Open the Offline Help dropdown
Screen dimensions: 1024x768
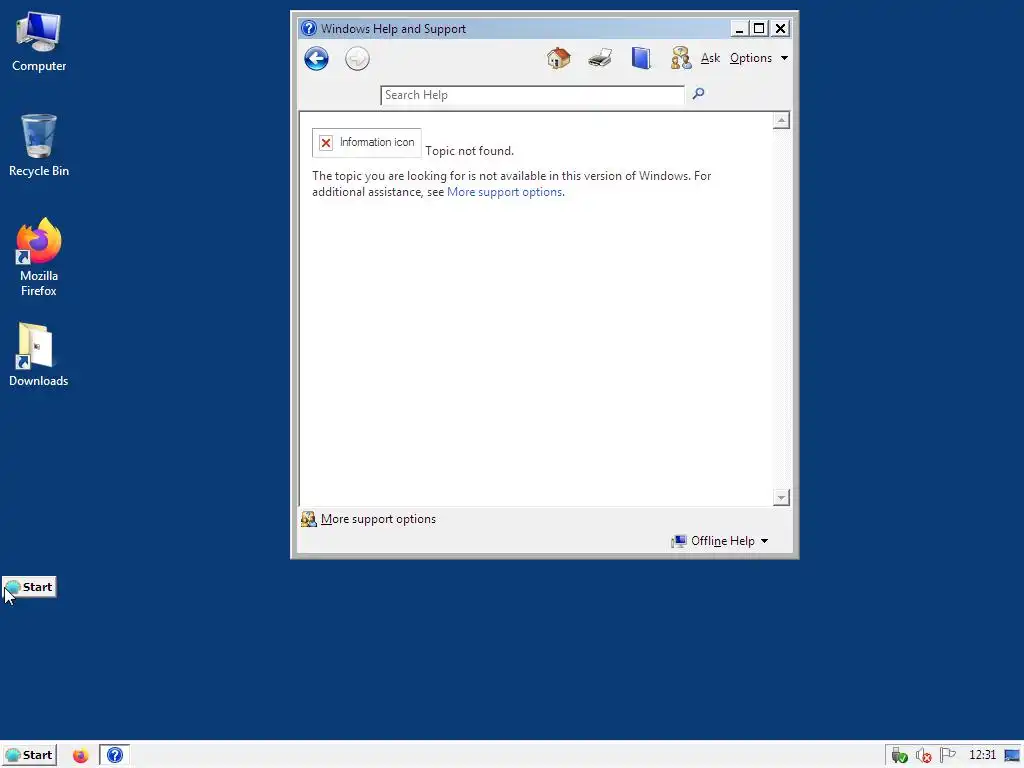click(x=720, y=541)
